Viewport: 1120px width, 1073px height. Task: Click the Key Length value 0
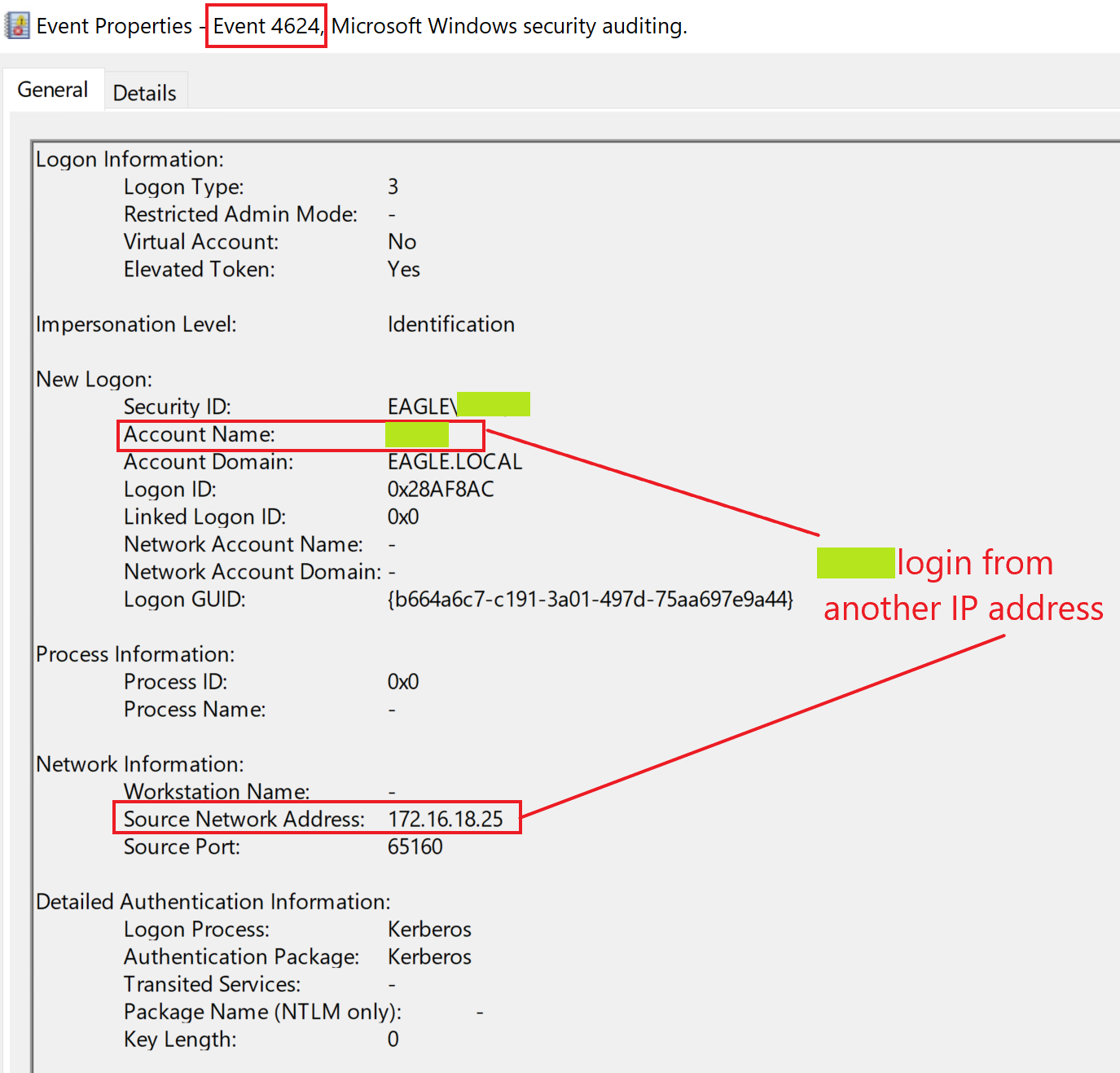point(393,1039)
